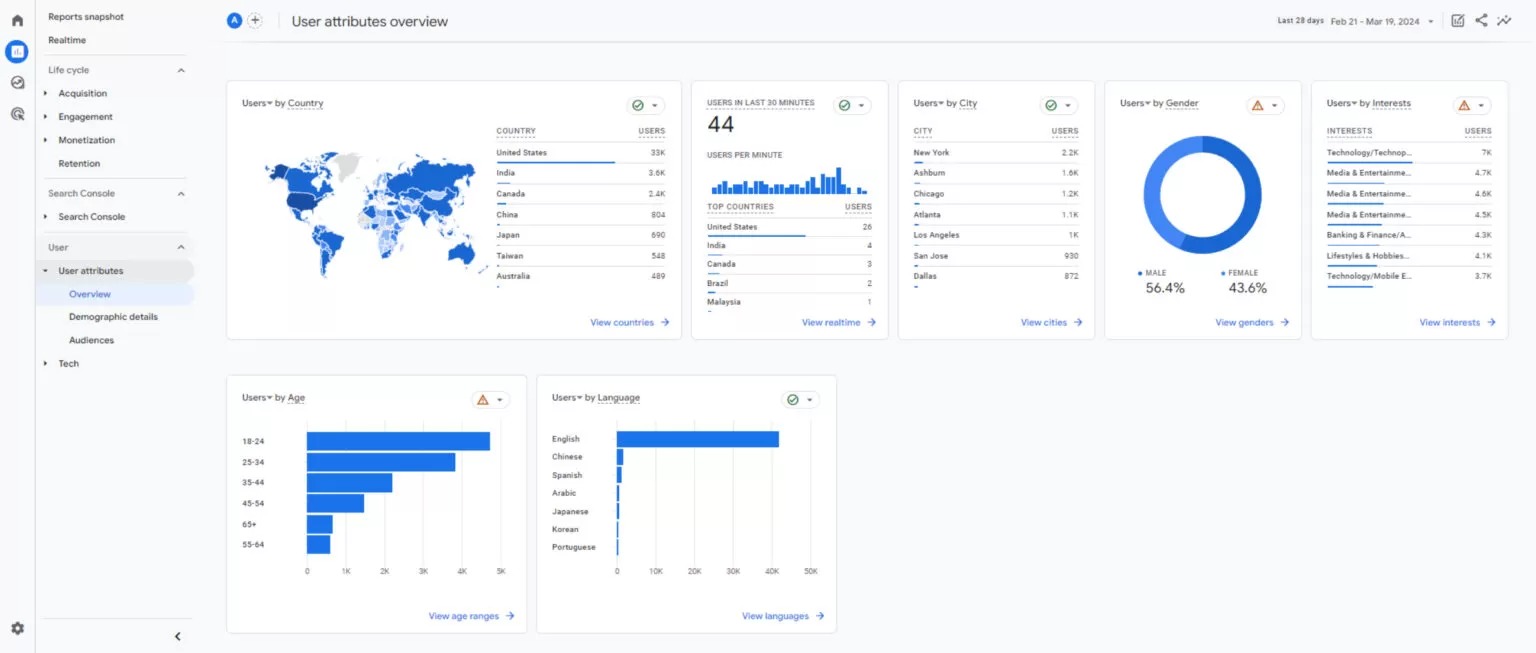1536x653 pixels.
Task: Click the 18-24 bar in Age chart
Action: (x=398, y=441)
